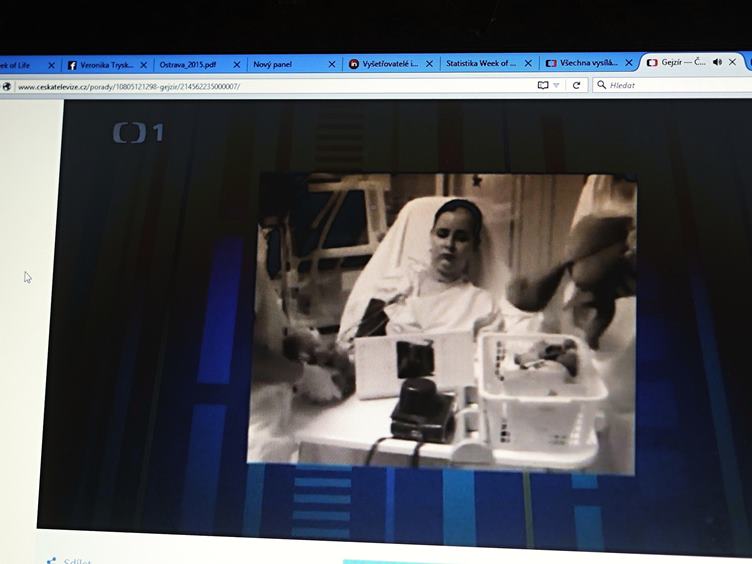Open the Všechna vysílá... tab
752x564 pixels.
click(588, 63)
